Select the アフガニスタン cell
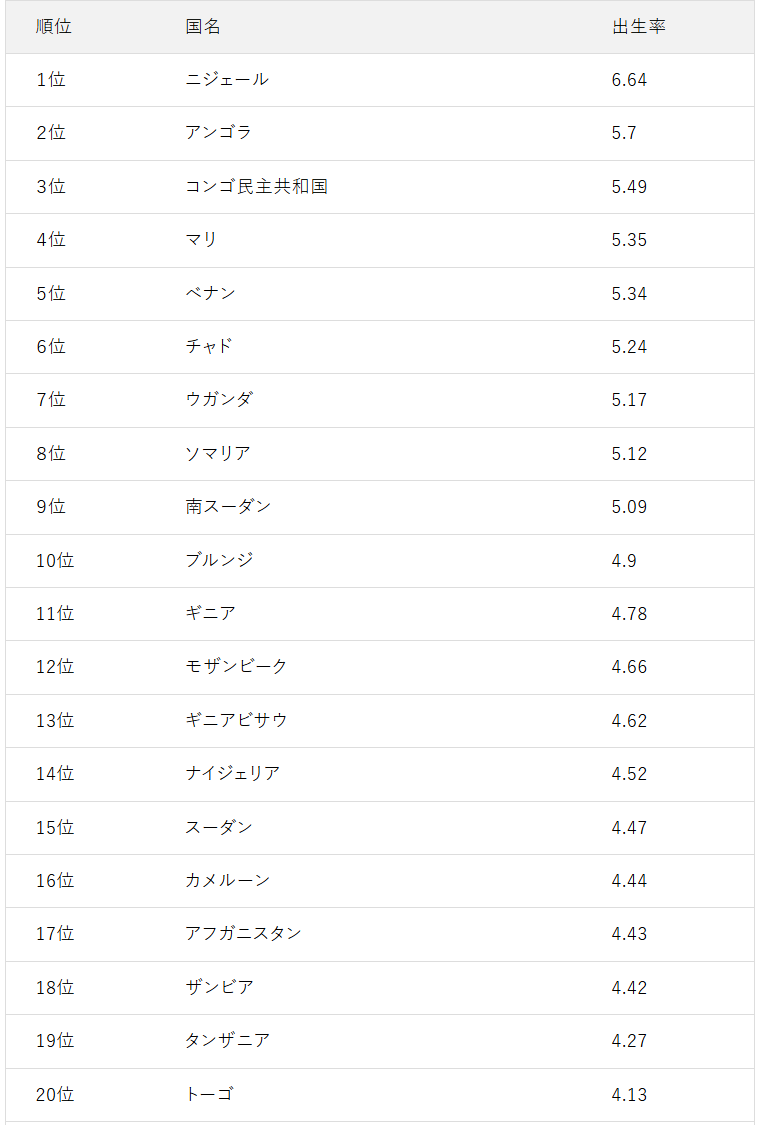The height and width of the screenshot is (1125, 757). (x=243, y=933)
